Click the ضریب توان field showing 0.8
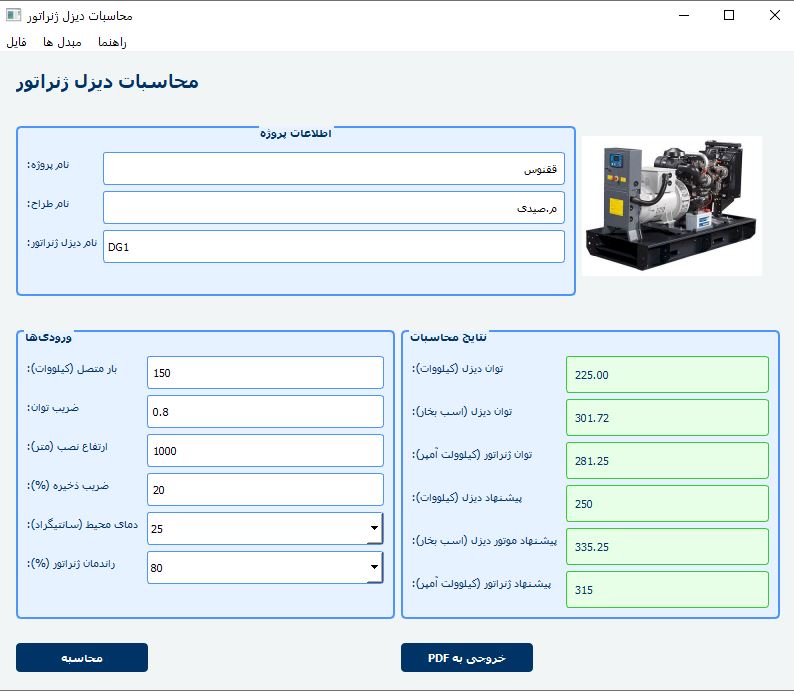Screen dimensions: 794x693 coord(265,411)
